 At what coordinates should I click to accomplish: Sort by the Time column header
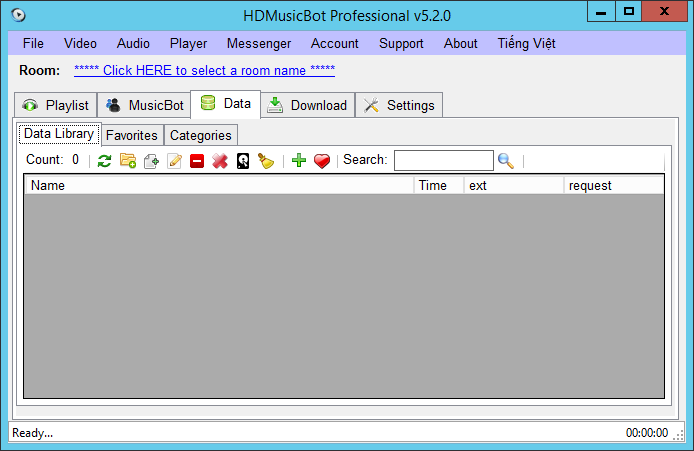point(439,185)
